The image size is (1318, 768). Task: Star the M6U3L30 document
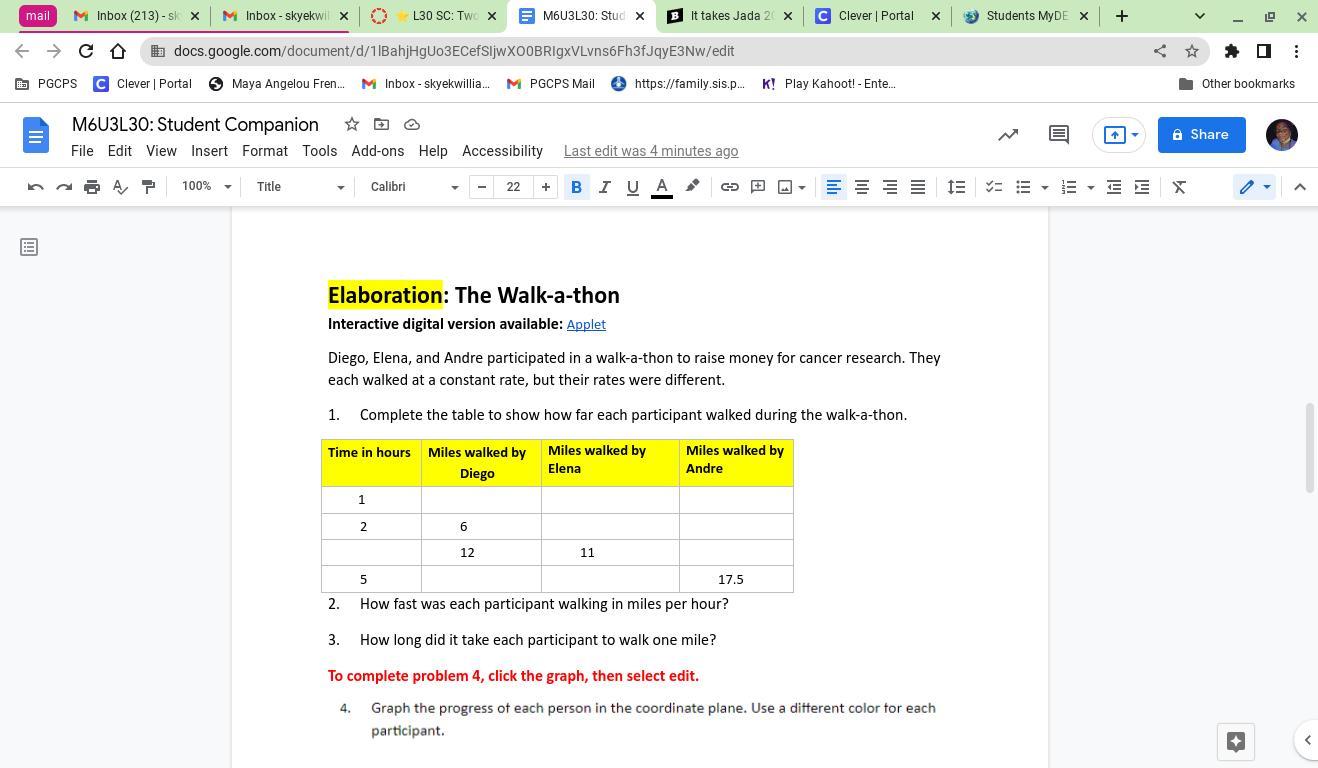(x=352, y=124)
